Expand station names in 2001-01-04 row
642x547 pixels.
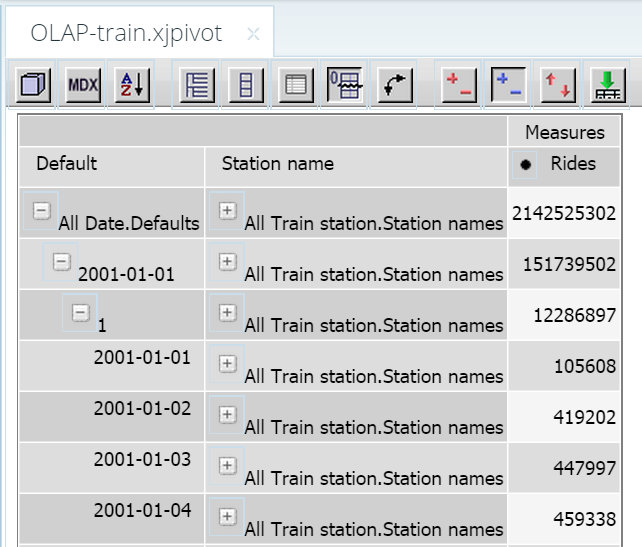pos(228,516)
